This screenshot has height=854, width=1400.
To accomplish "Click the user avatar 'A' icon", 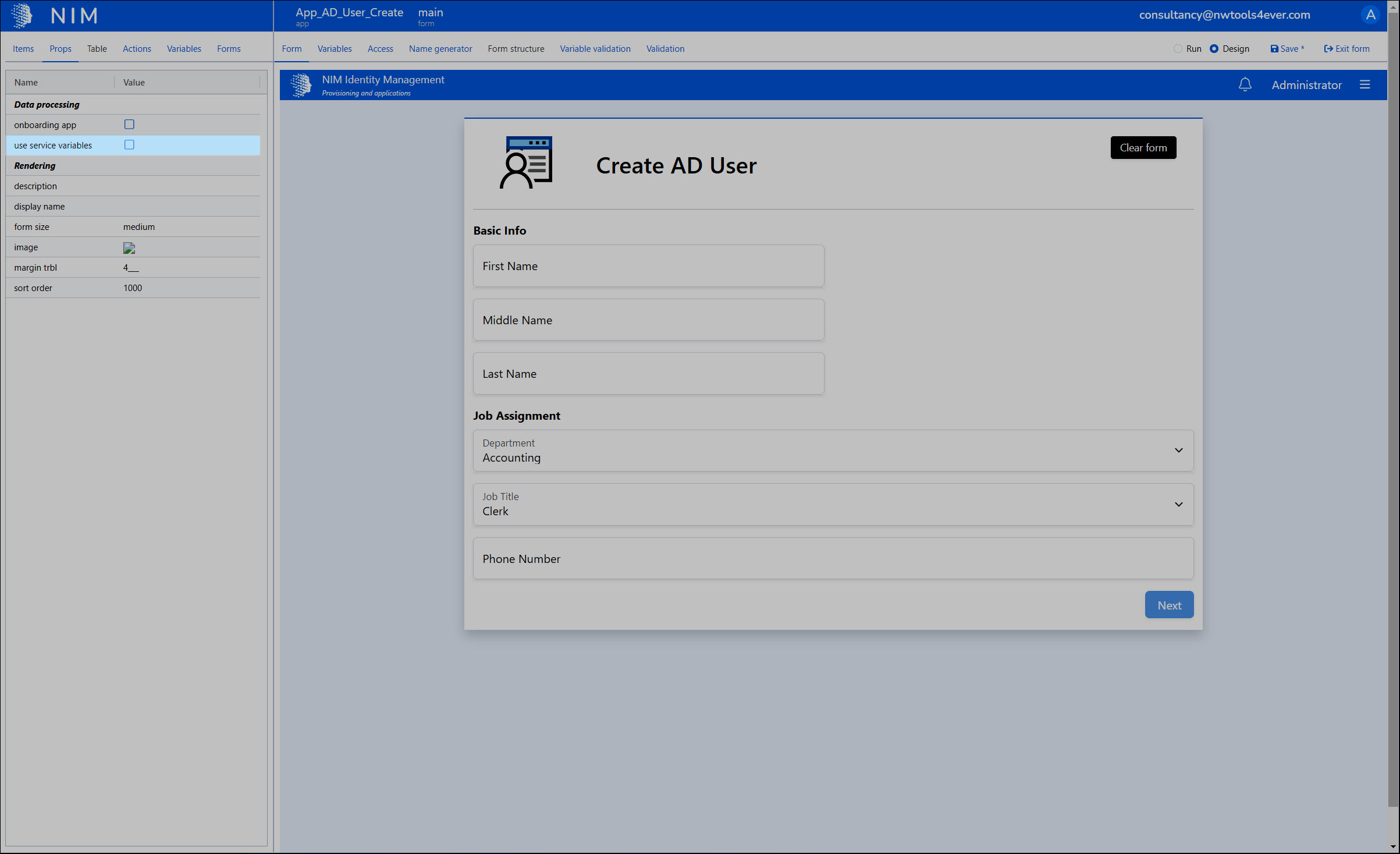I will coord(1370,15).
